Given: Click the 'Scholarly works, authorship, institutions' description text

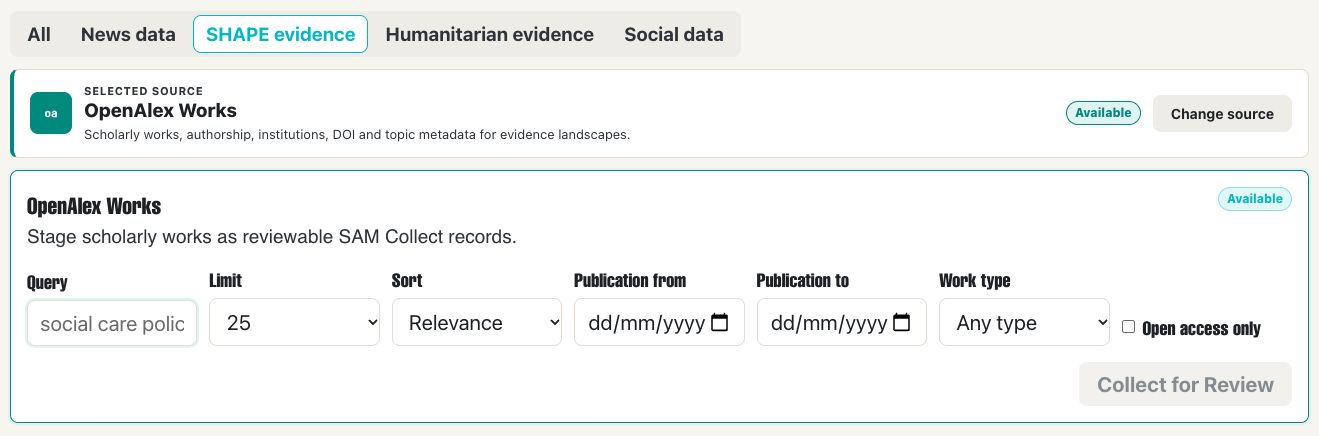Looking at the screenshot, I should click(357, 135).
